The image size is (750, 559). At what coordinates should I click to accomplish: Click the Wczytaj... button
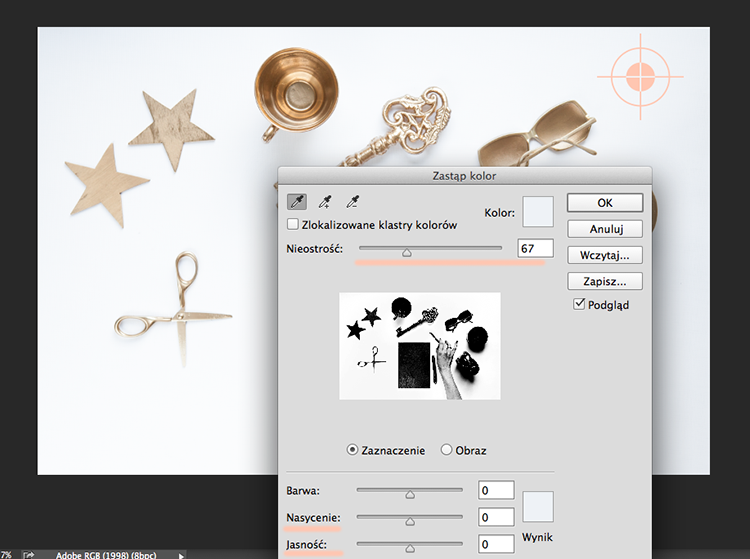coord(605,255)
